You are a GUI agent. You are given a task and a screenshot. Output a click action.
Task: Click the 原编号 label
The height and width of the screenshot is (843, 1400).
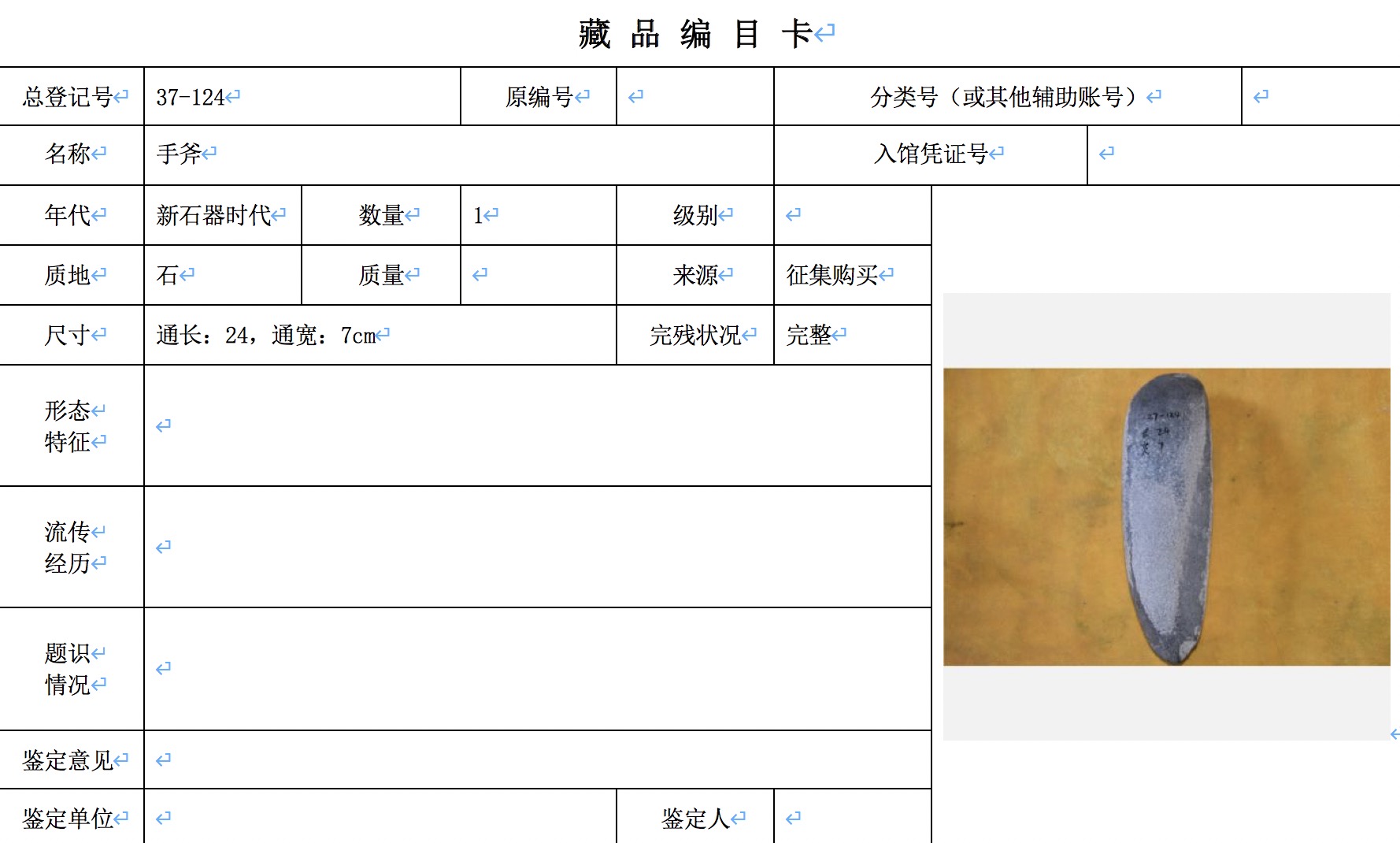[x=539, y=97]
